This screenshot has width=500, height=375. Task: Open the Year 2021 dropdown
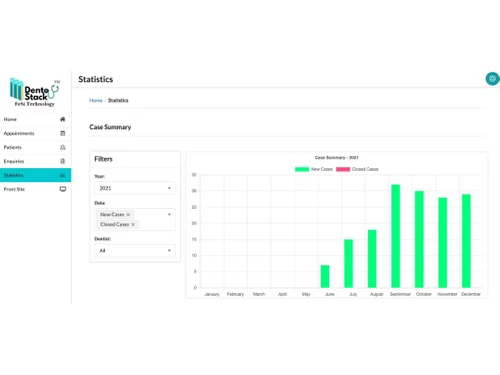[135, 188]
